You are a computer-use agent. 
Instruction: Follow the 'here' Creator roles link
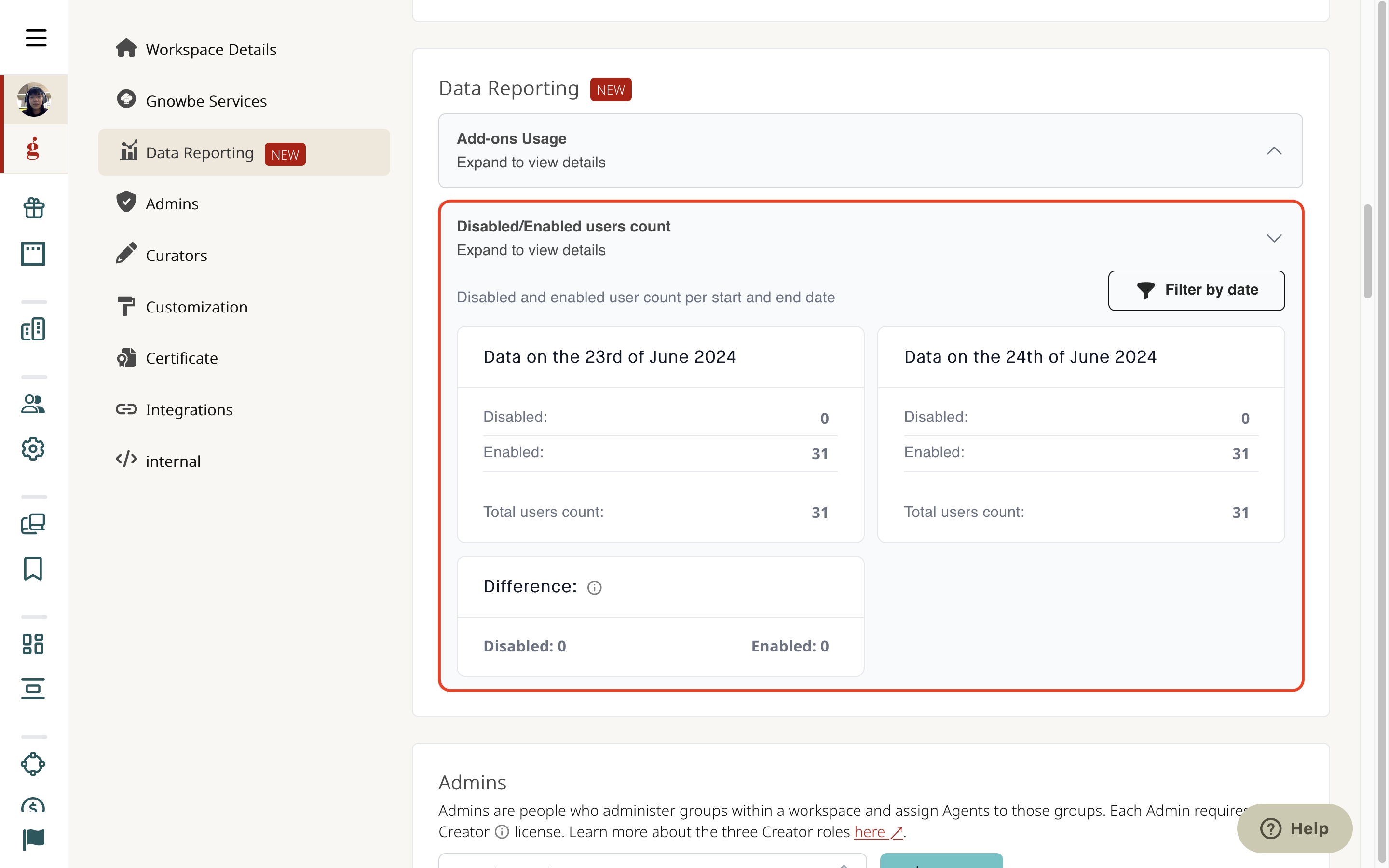[x=878, y=832]
